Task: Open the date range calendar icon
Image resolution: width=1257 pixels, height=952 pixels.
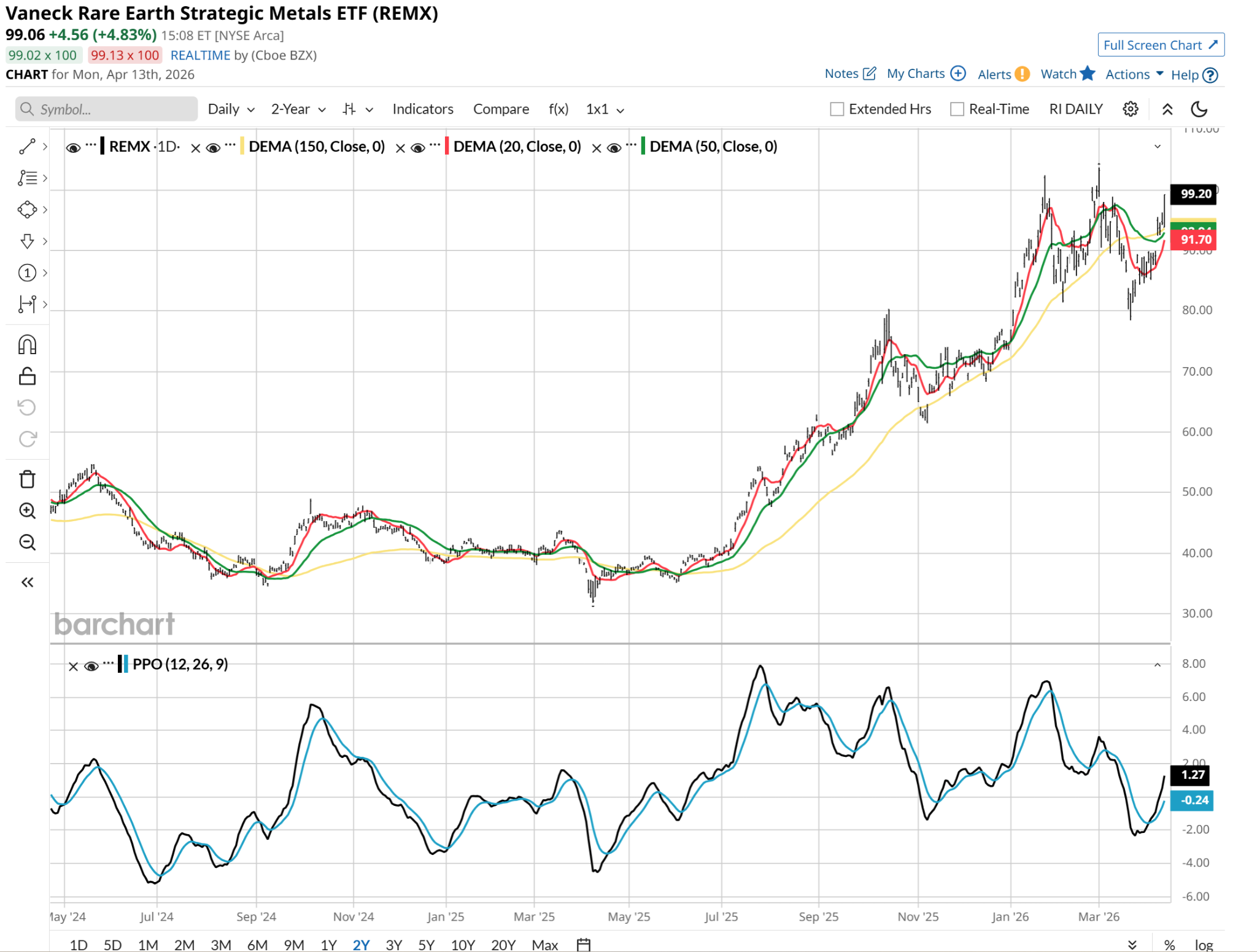Action: click(x=583, y=945)
